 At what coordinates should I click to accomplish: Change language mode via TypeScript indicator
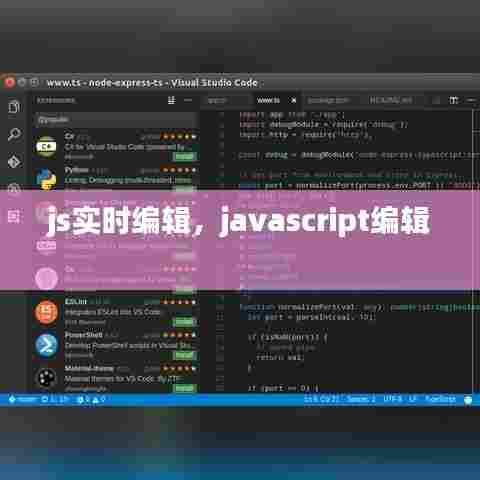440,399
